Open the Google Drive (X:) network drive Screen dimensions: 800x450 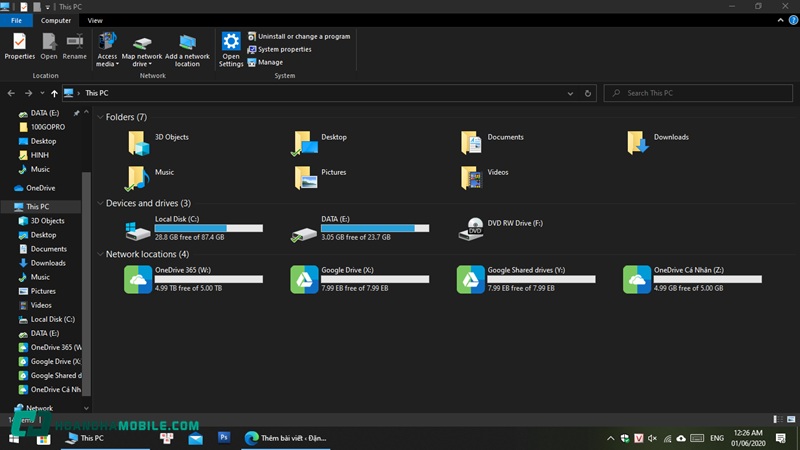click(x=305, y=279)
